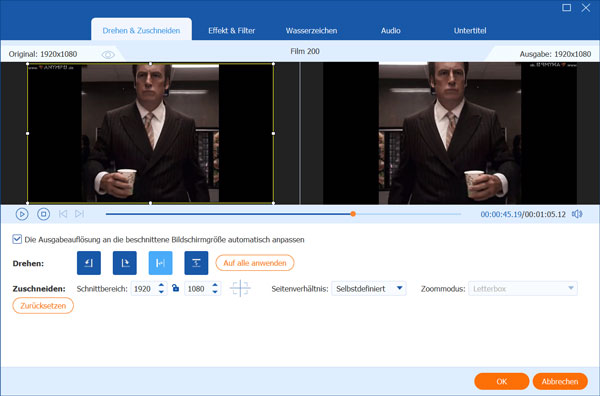Screen dimensions: 600x396
Task: Open the Untertitel tab
Action: (x=470, y=31)
